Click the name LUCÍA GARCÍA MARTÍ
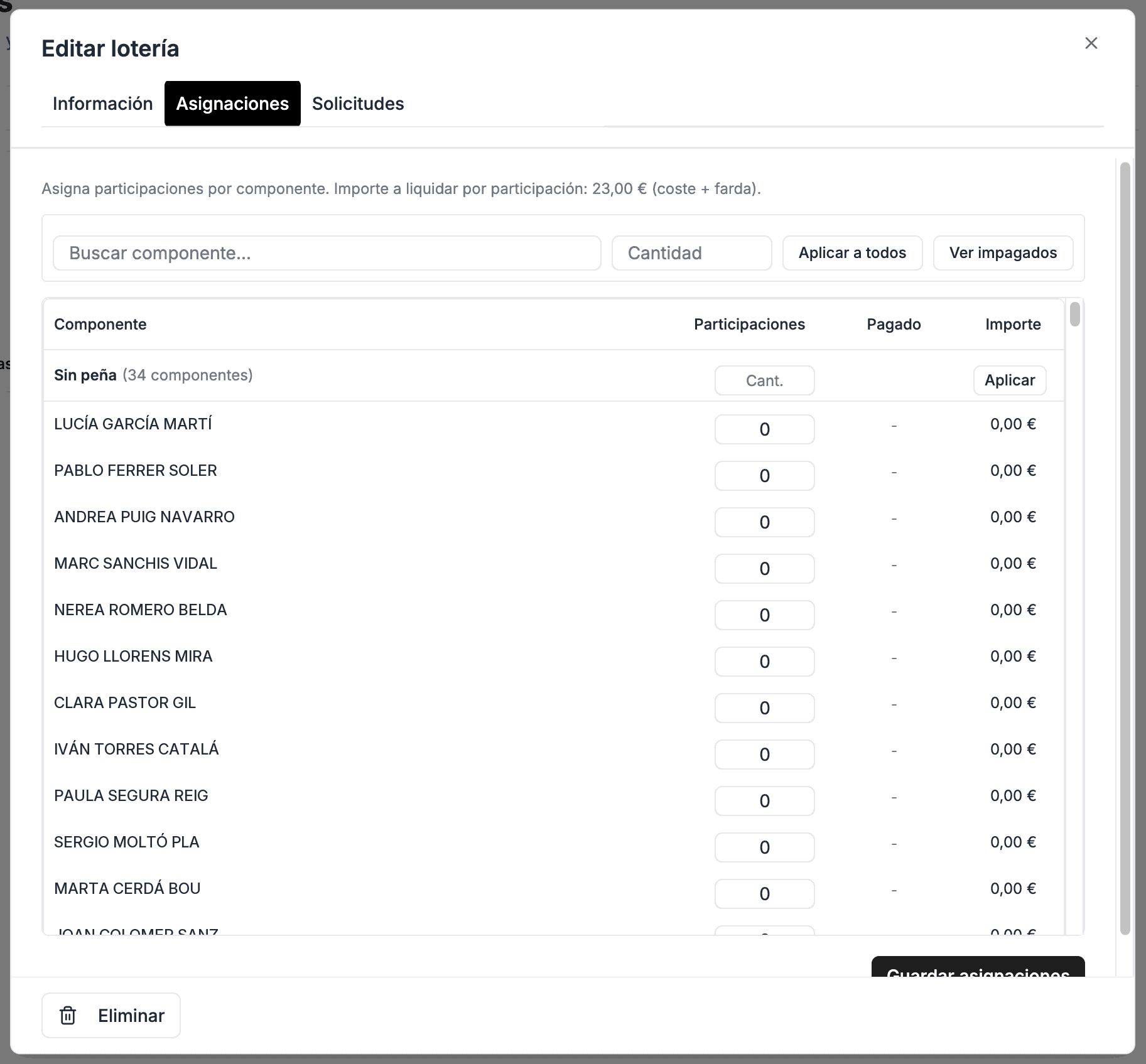The width and height of the screenshot is (1146, 1064). [x=133, y=424]
